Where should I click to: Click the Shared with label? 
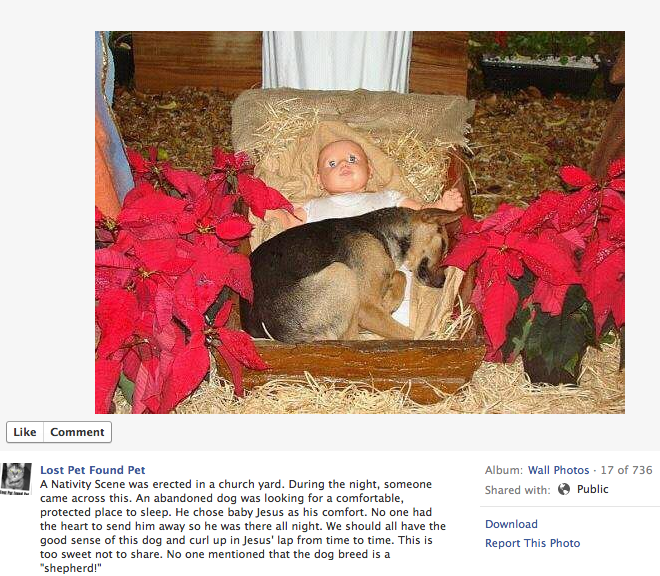tap(517, 490)
